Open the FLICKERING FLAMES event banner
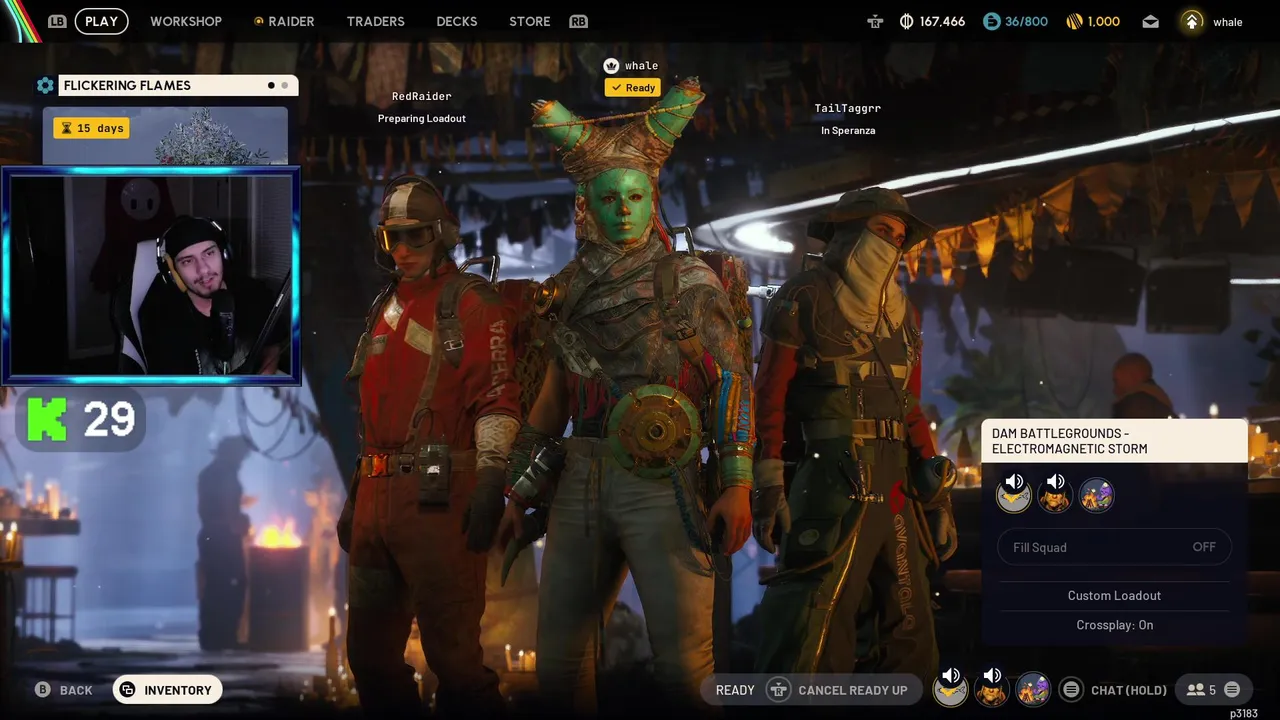The height and width of the screenshot is (720, 1280). coord(178,86)
